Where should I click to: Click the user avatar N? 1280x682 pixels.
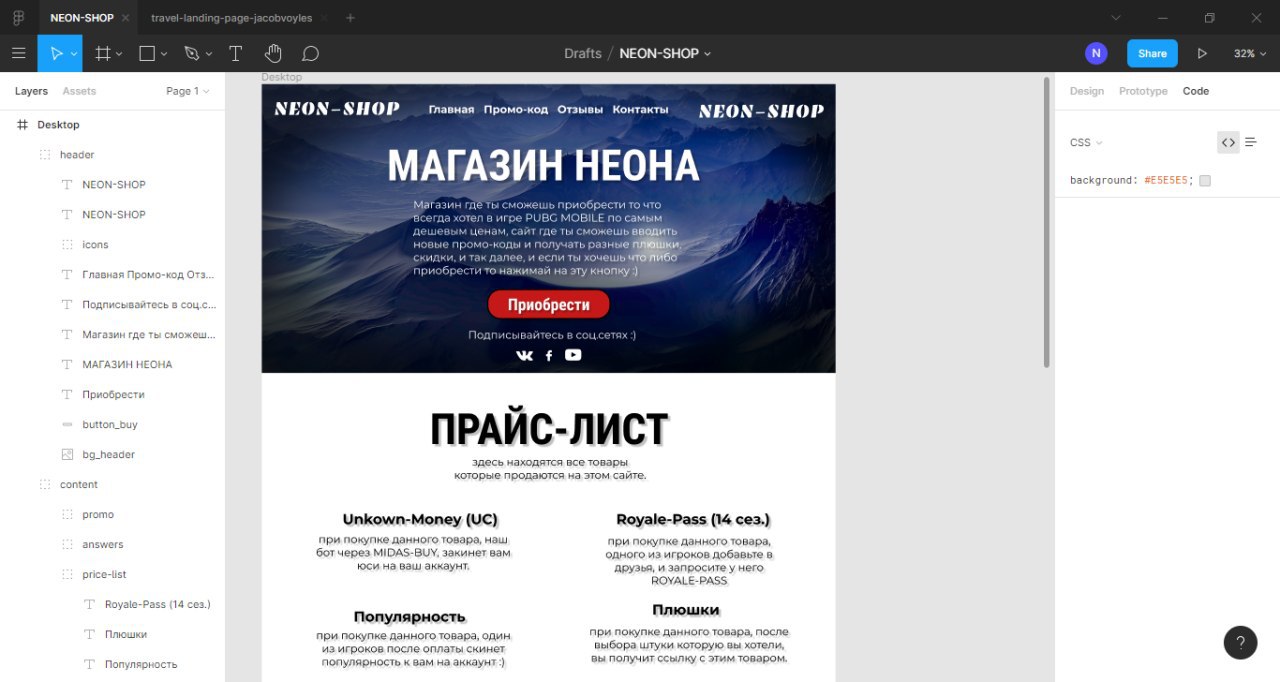point(1096,53)
